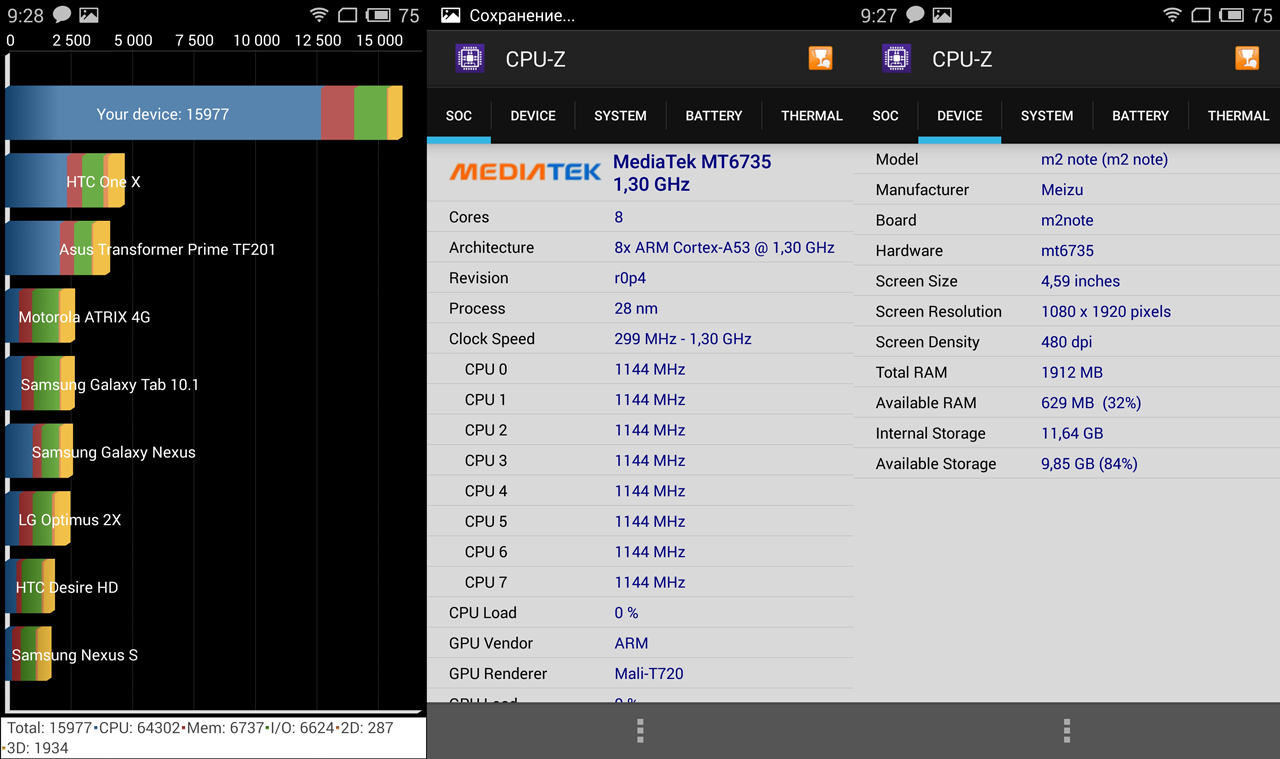Tap Available Storage '9,85 GB (84%)'
This screenshot has width=1280, height=759.
coord(1089,464)
